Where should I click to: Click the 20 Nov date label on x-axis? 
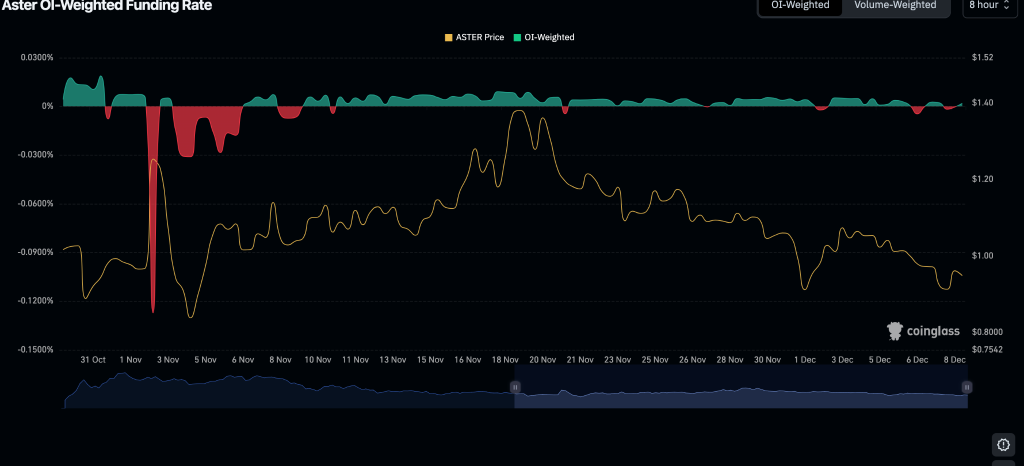click(x=541, y=359)
